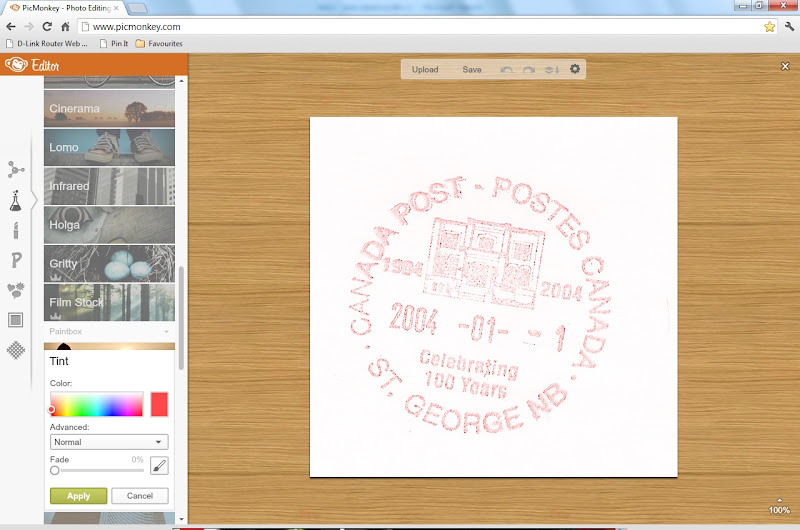Click the red selected color swatch
This screenshot has height=530, width=800.
point(159,405)
